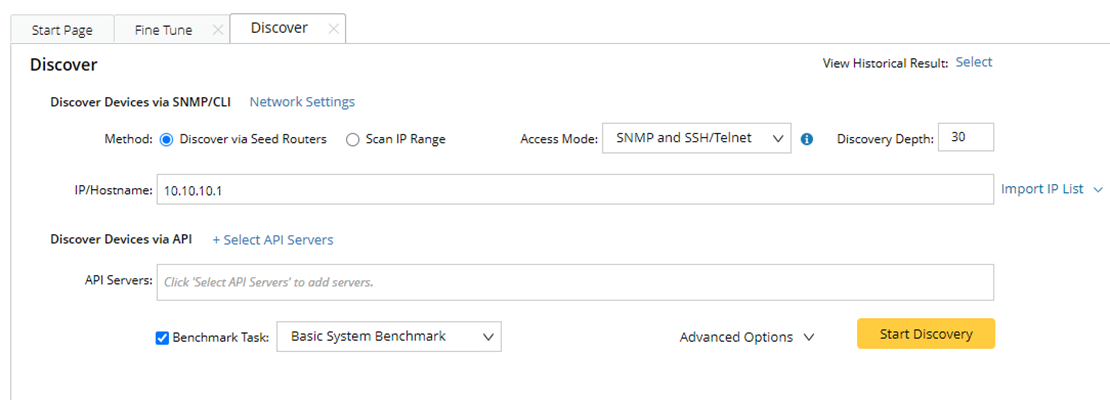
Task: Switch to the Fine Tune tab
Action: point(163,30)
